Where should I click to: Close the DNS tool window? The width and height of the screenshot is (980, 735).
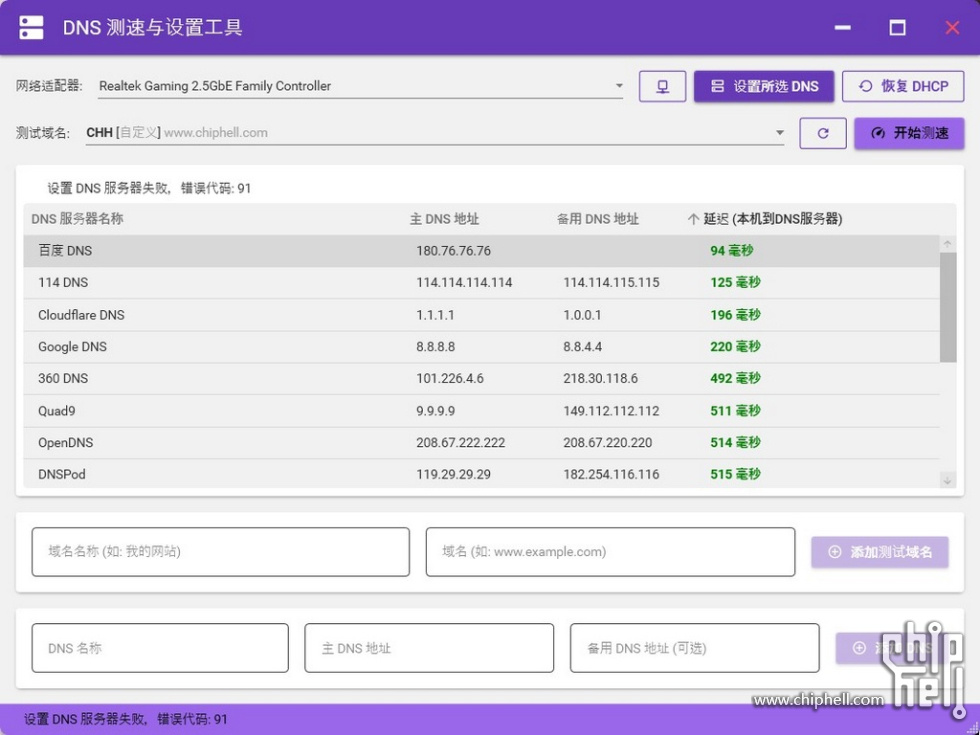tap(952, 28)
